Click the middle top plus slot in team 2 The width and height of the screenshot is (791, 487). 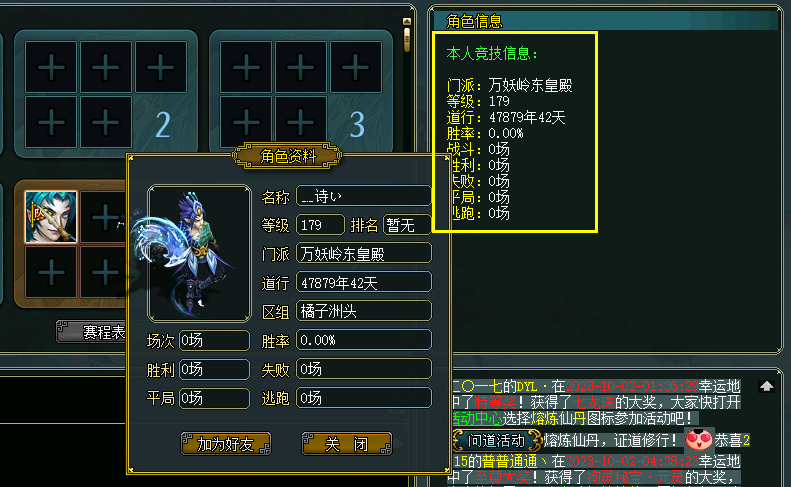coord(105,67)
